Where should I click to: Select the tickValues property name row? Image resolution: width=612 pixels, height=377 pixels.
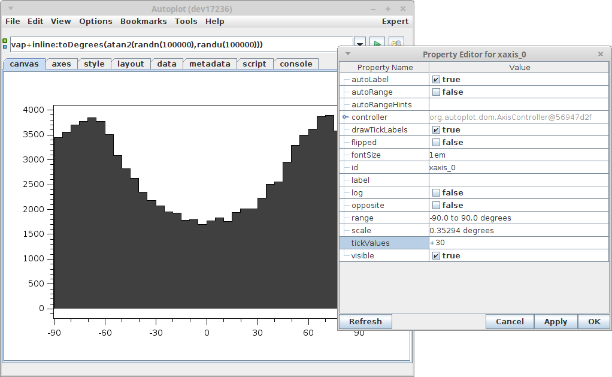click(x=384, y=243)
